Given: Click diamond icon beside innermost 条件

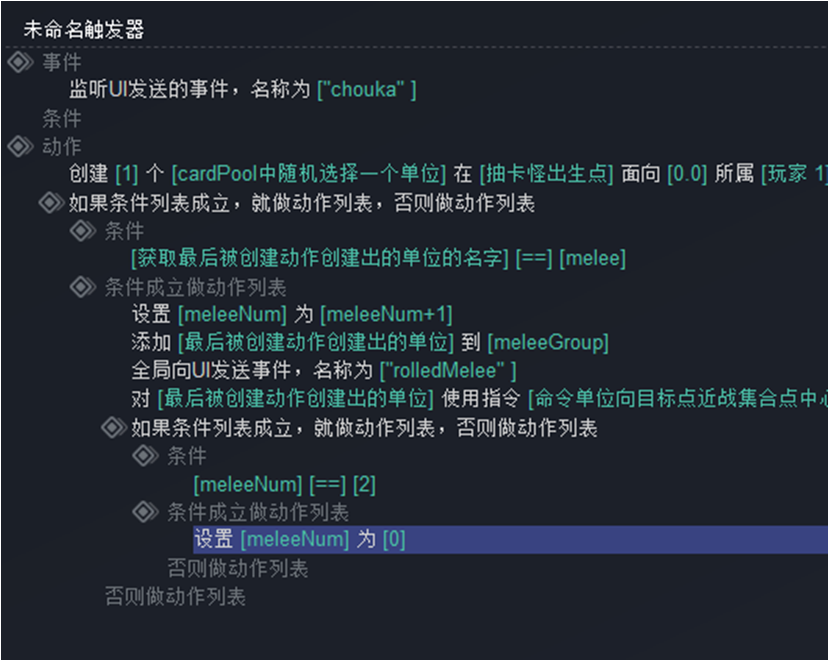Looking at the screenshot, I should 145,455.
